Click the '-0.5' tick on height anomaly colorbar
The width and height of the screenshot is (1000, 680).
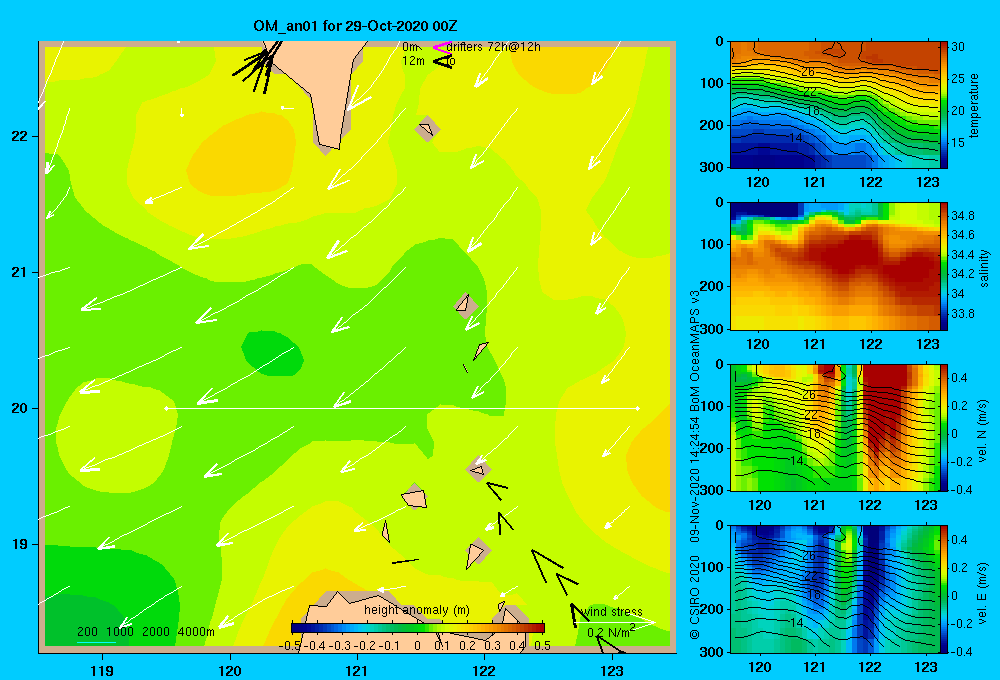[x=291, y=646]
